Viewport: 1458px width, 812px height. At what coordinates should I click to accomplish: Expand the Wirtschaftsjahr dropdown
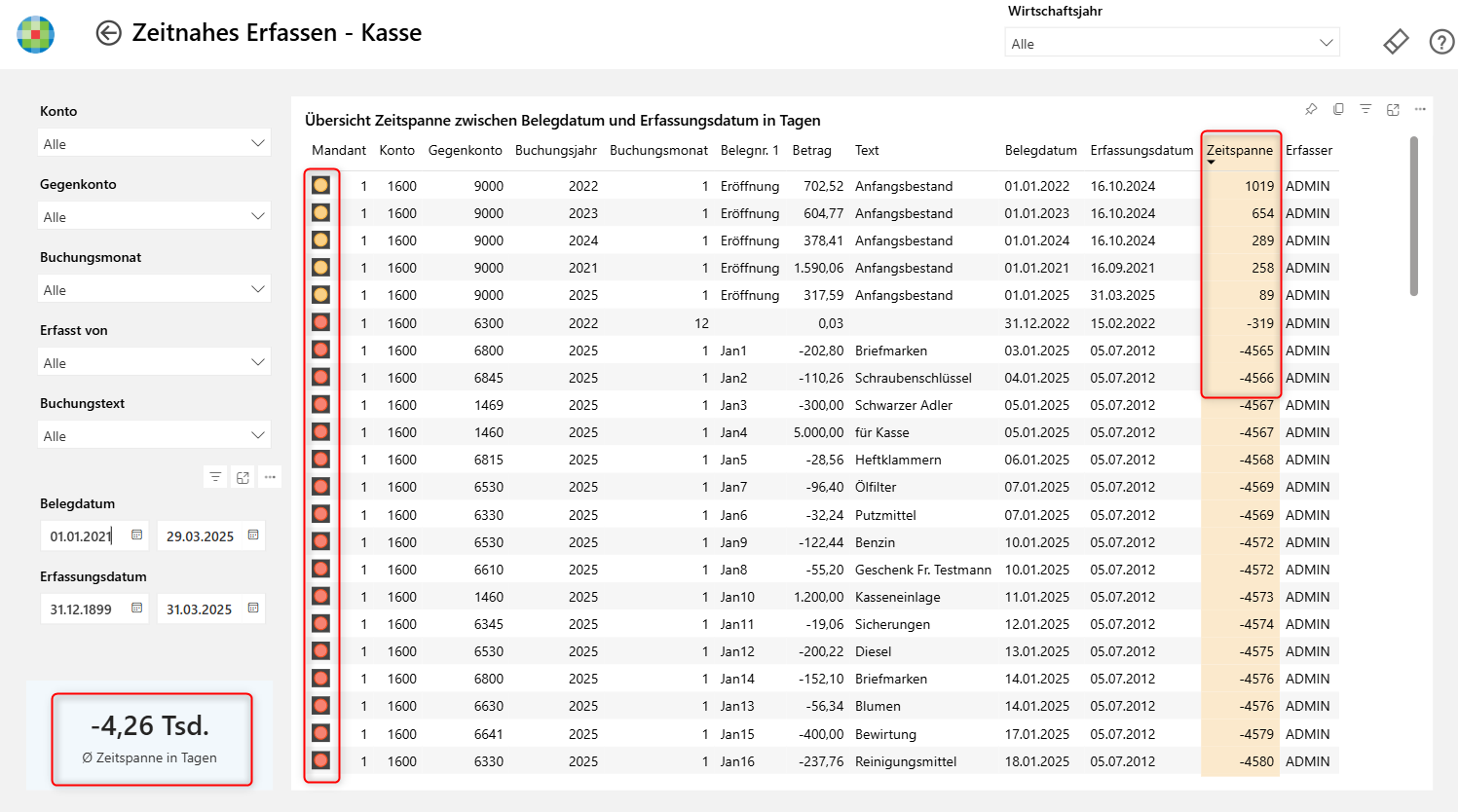tap(1172, 43)
